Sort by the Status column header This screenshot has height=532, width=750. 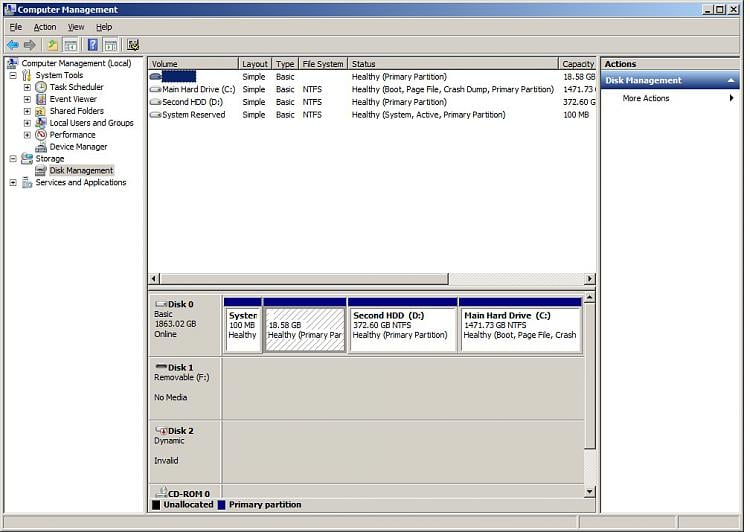tap(453, 64)
